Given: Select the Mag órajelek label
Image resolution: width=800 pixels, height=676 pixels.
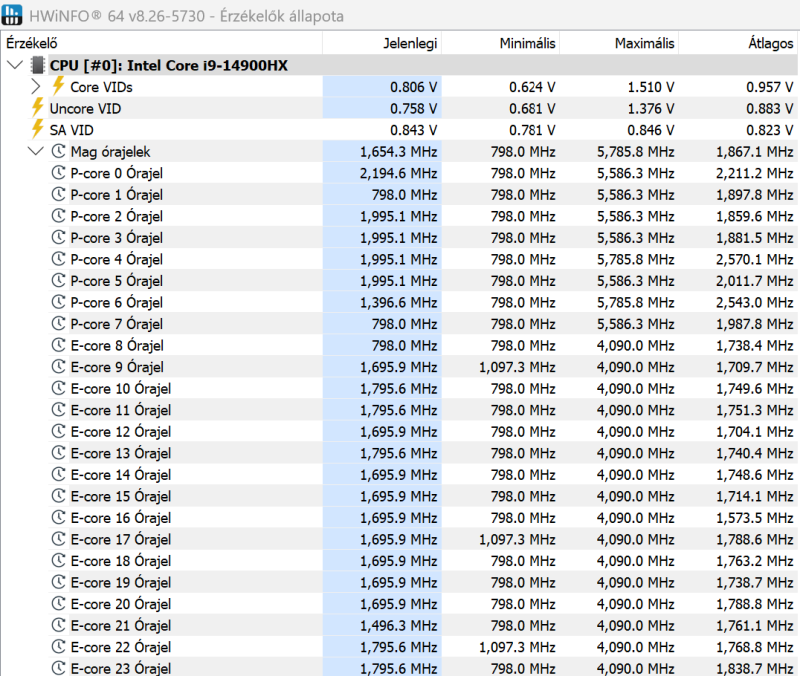Looking at the screenshot, I should tap(111, 152).
